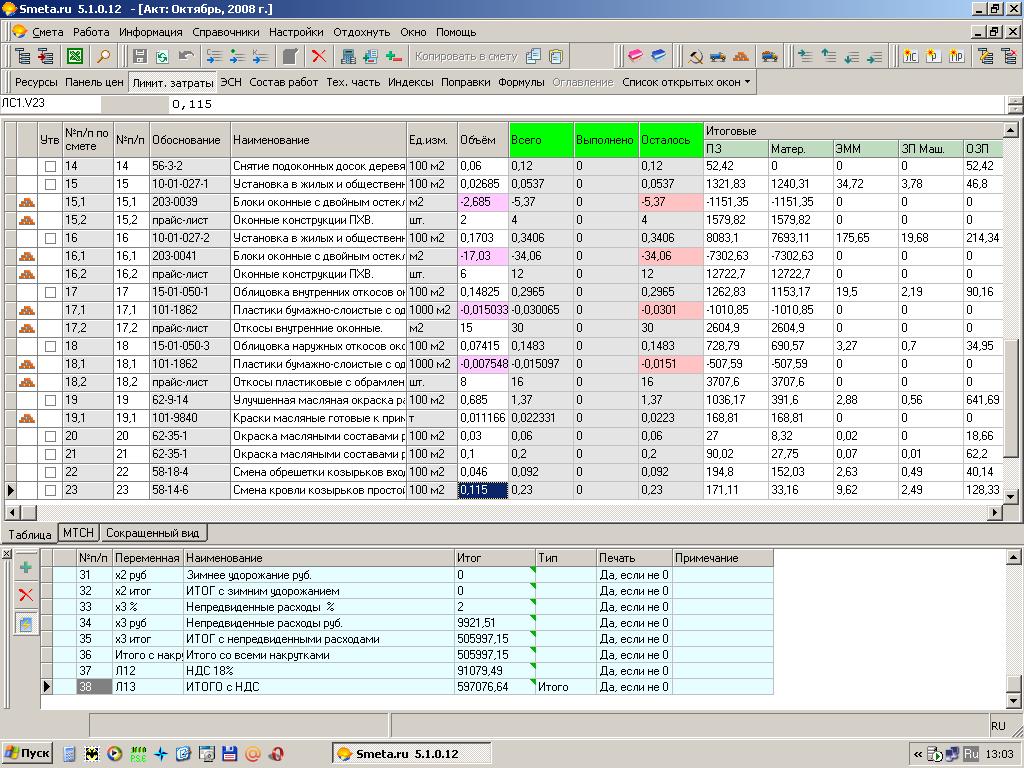Click the pink eraser book icon
The width and height of the screenshot is (1024, 768).
click(635, 56)
